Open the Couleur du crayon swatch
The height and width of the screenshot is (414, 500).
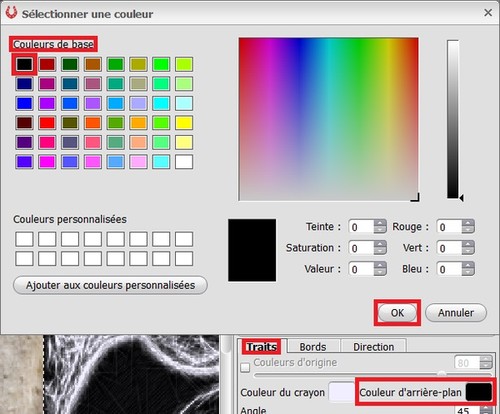point(341,392)
